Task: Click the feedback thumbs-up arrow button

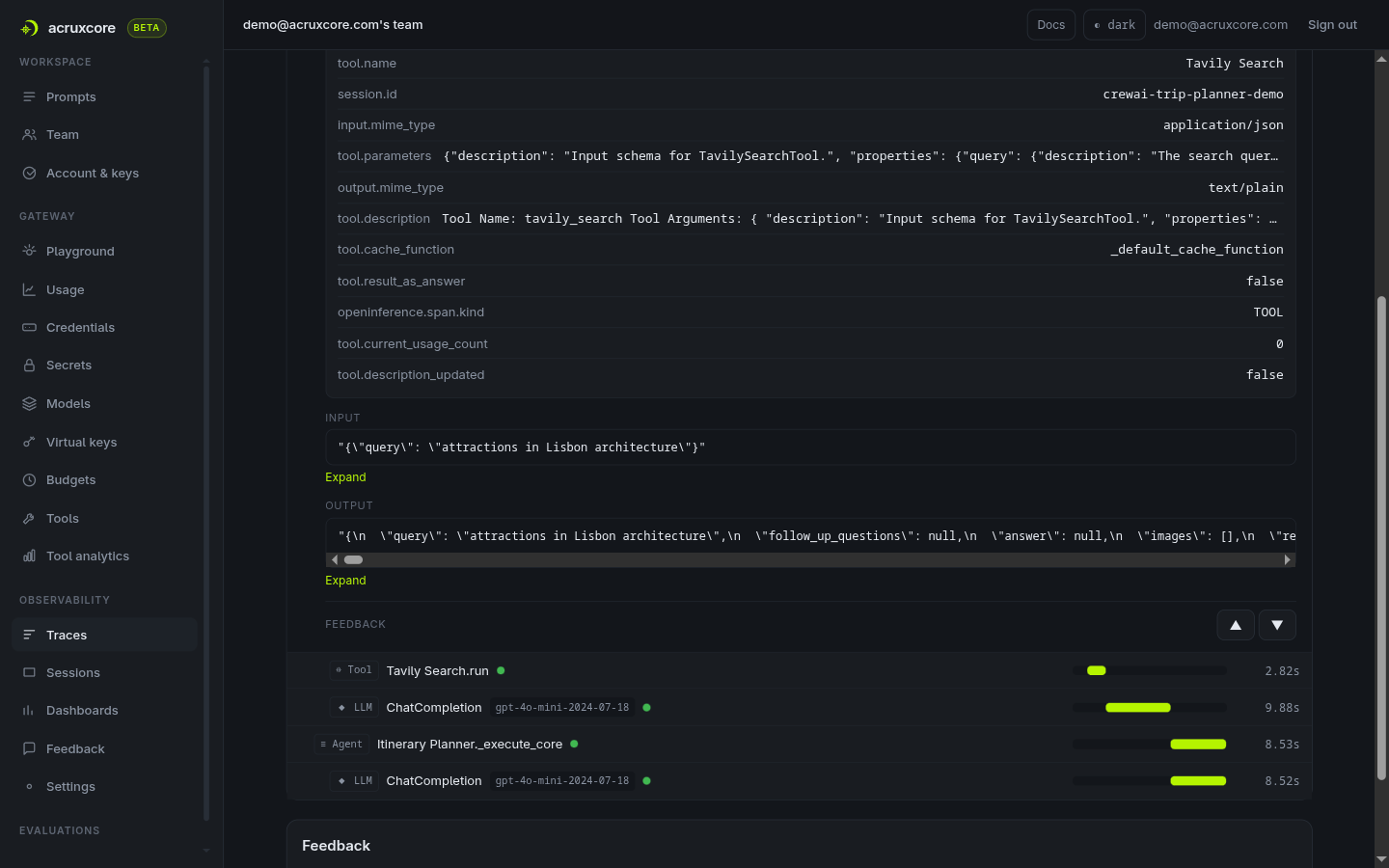Action: point(1236,625)
